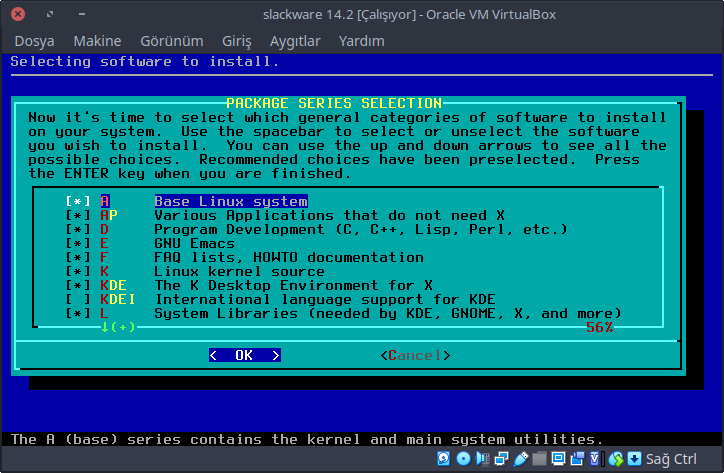
Task: Open the audio settings status icon
Action: point(483,459)
